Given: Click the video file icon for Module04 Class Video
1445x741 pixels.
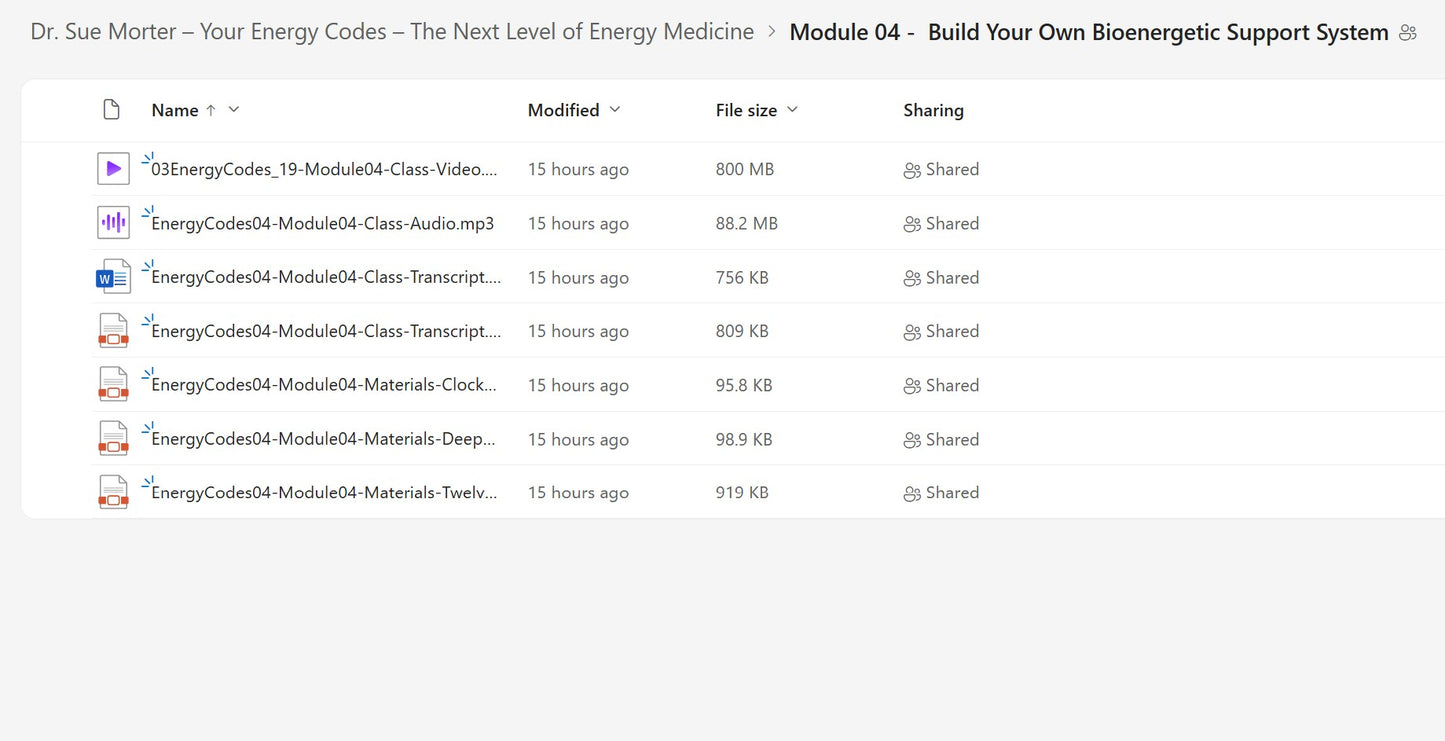Looking at the screenshot, I should (x=113, y=169).
